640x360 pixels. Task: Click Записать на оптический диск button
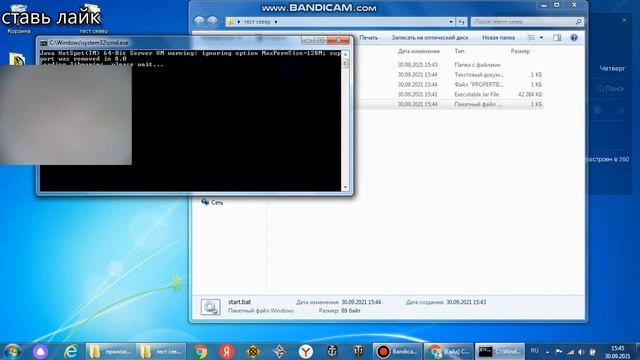430,38
